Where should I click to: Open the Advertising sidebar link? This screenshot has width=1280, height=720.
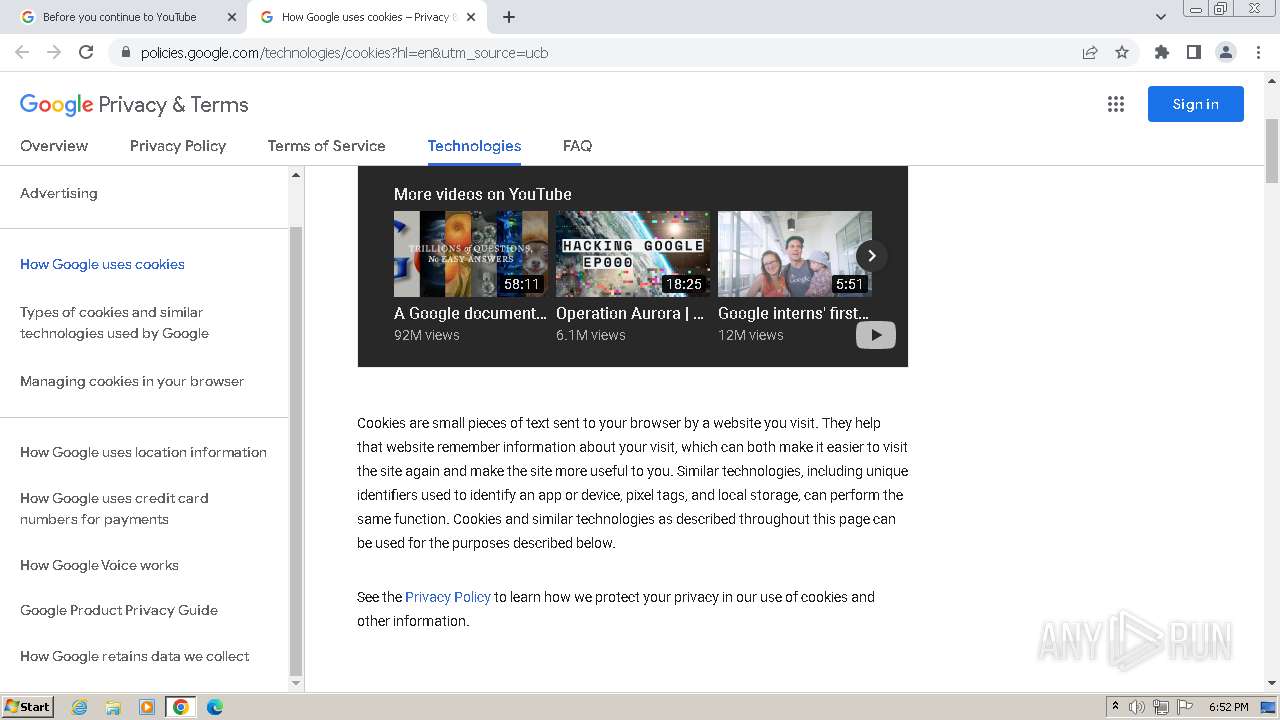(59, 193)
